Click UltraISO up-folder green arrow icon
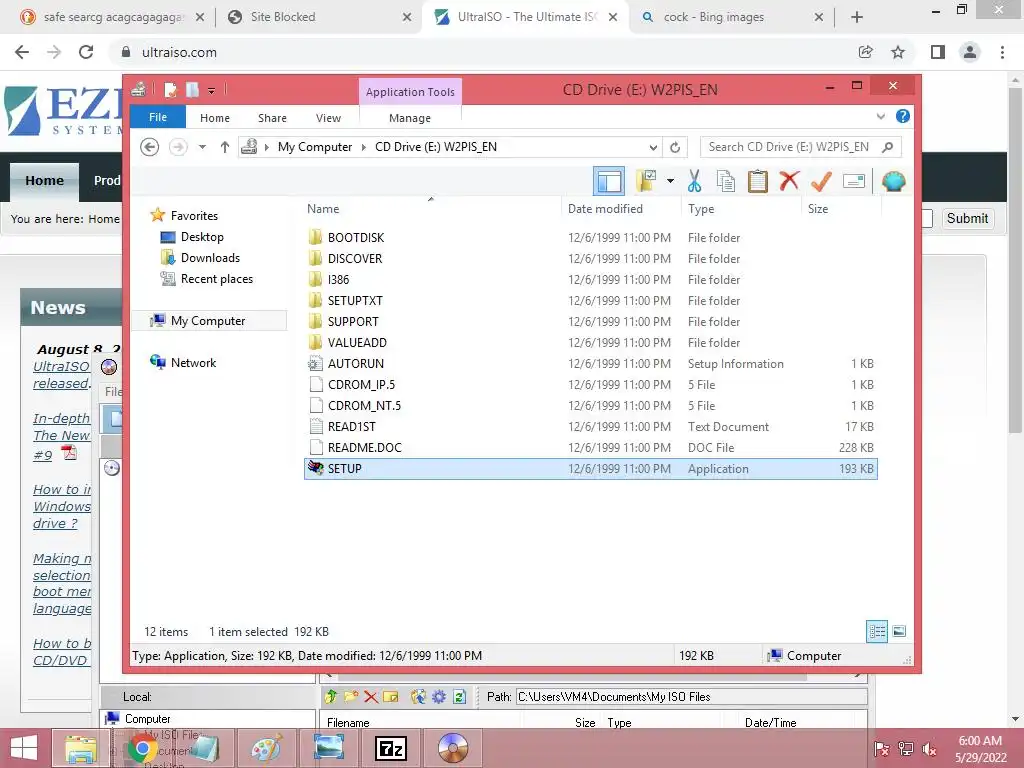The height and width of the screenshot is (768, 1024). tap(331, 697)
